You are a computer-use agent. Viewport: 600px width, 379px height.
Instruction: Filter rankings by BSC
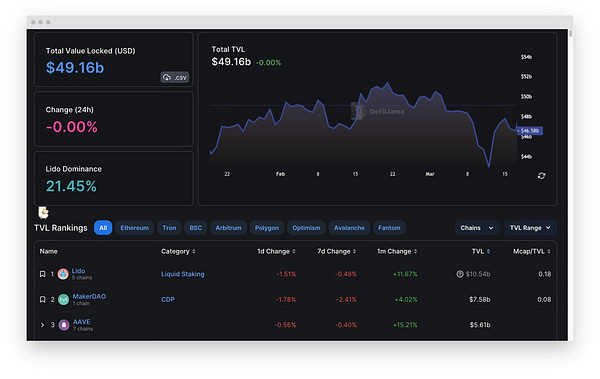(x=196, y=228)
